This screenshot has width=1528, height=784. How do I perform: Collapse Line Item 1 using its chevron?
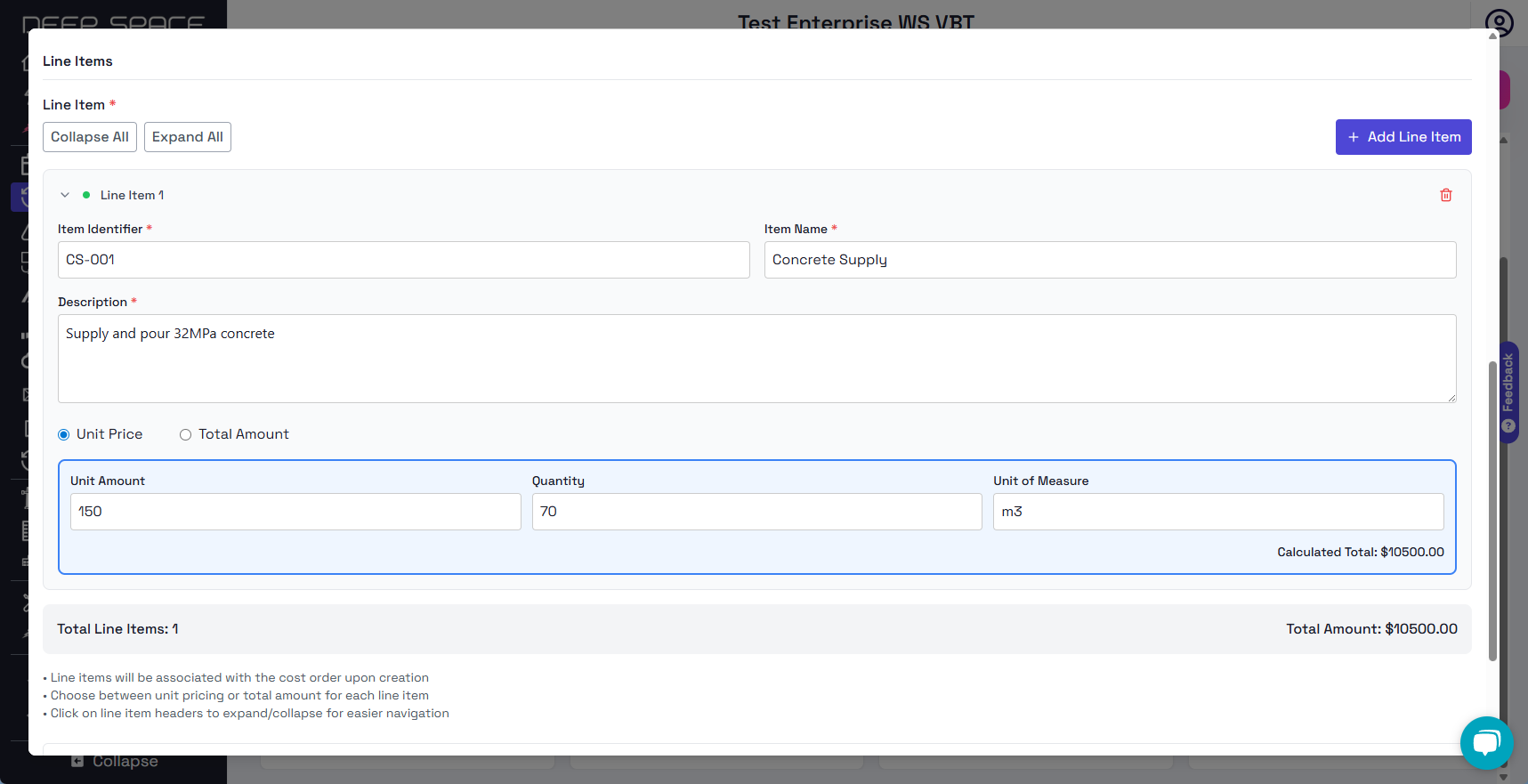[x=65, y=195]
